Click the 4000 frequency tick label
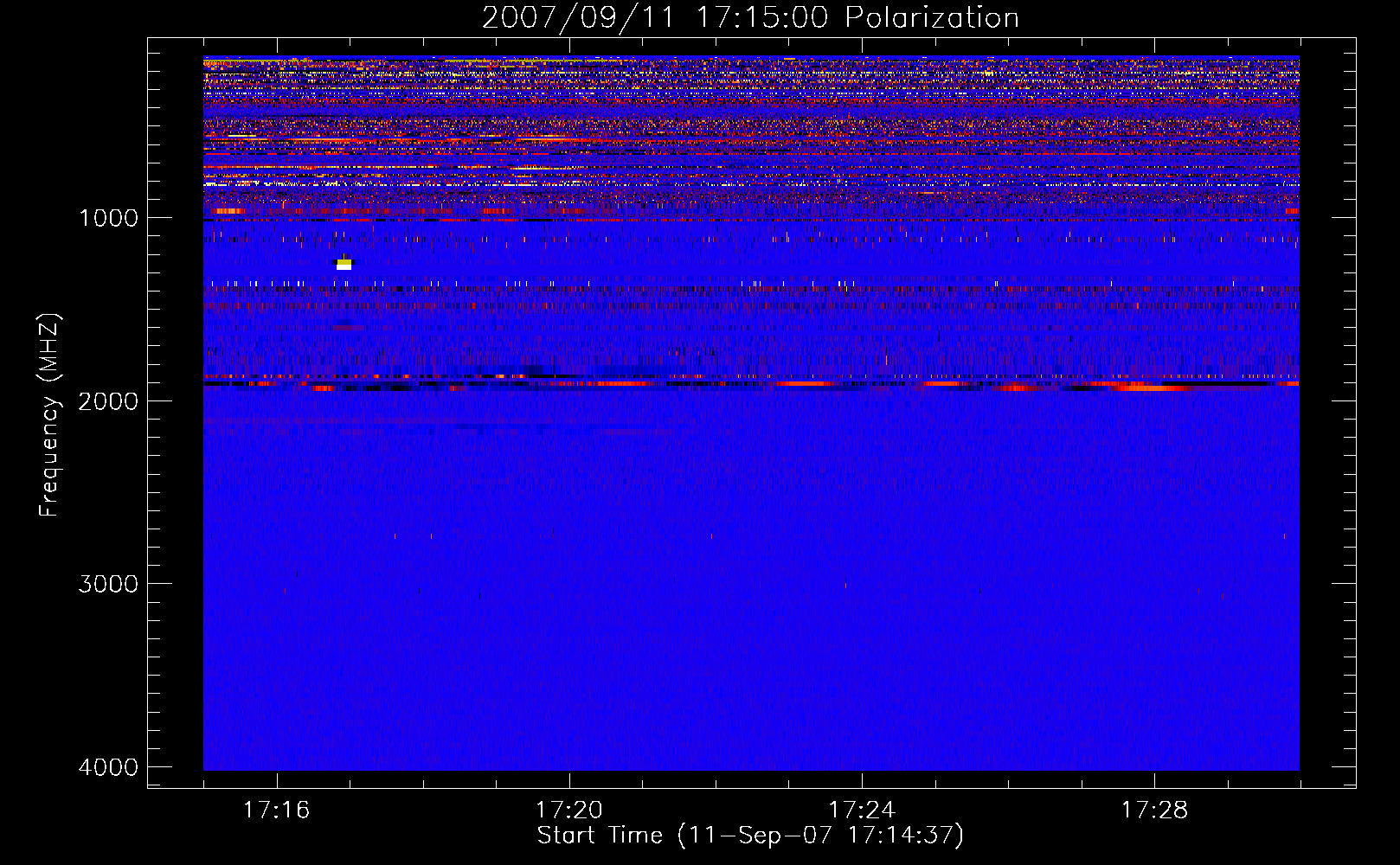Image resolution: width=1400 pixels, height=865 pixels. (x=108, y=767)
